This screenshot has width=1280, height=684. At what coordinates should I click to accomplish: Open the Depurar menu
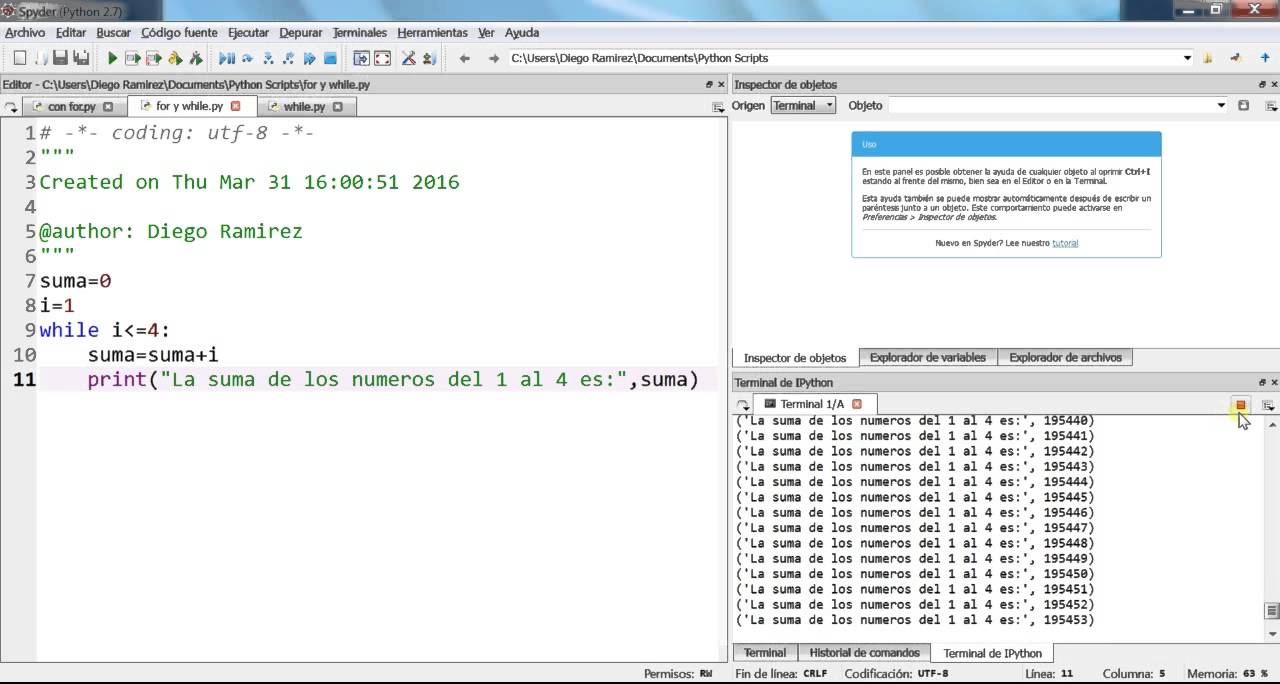(x=301, y=33)
